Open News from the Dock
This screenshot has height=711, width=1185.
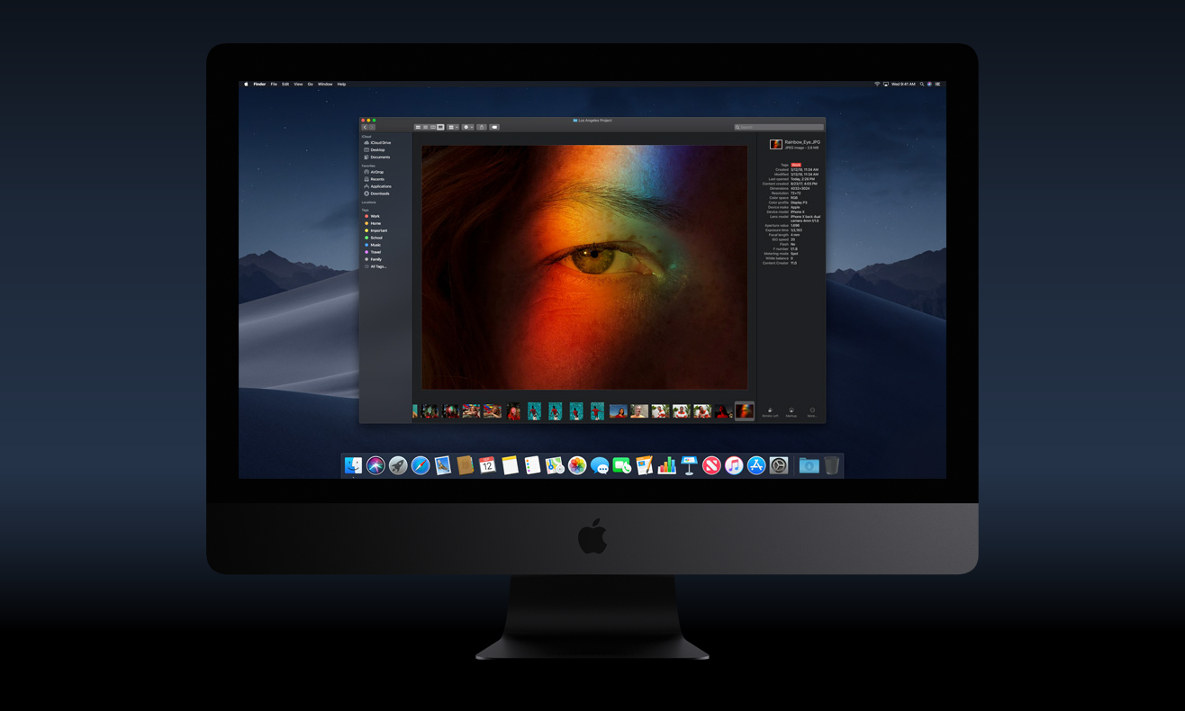(711, 465)
